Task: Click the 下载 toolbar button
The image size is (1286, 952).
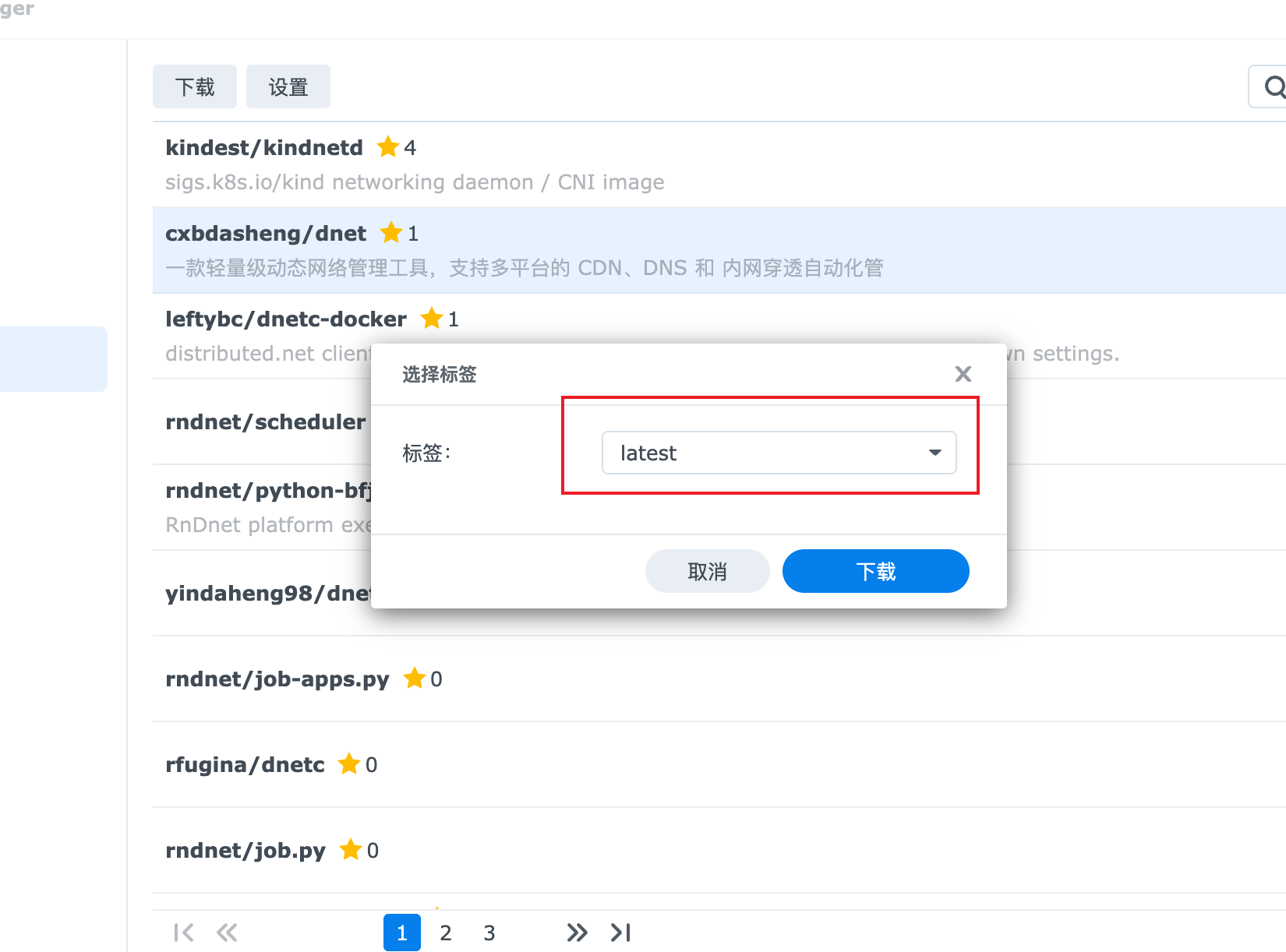Action: (194, 86)
